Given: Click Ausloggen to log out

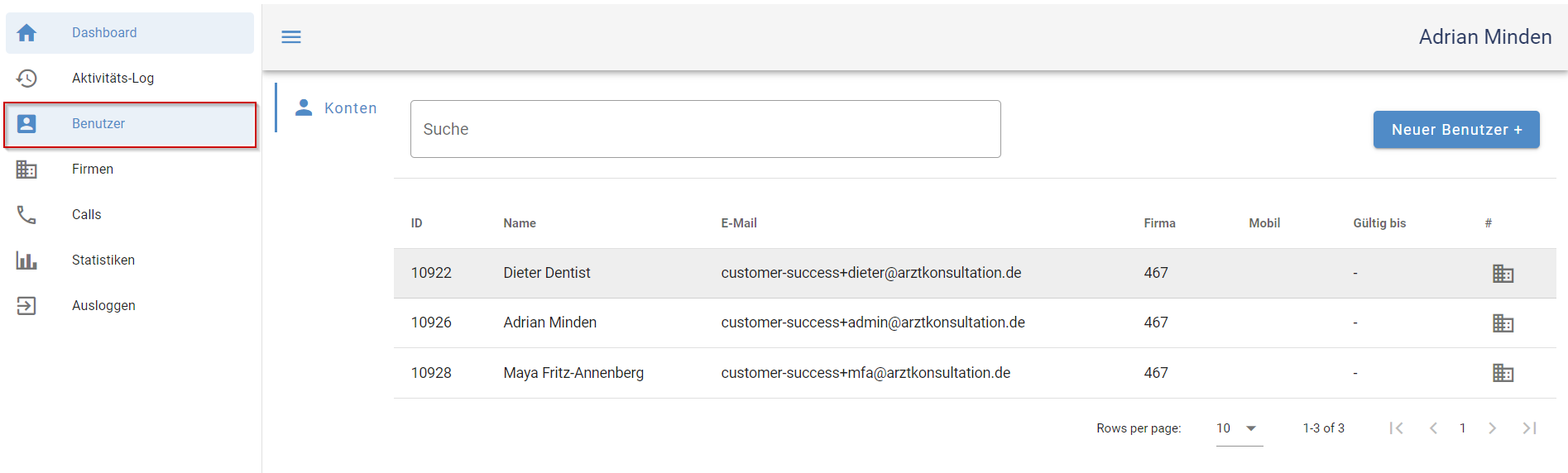Looking at the screenshot, I should tap(103, 306).
